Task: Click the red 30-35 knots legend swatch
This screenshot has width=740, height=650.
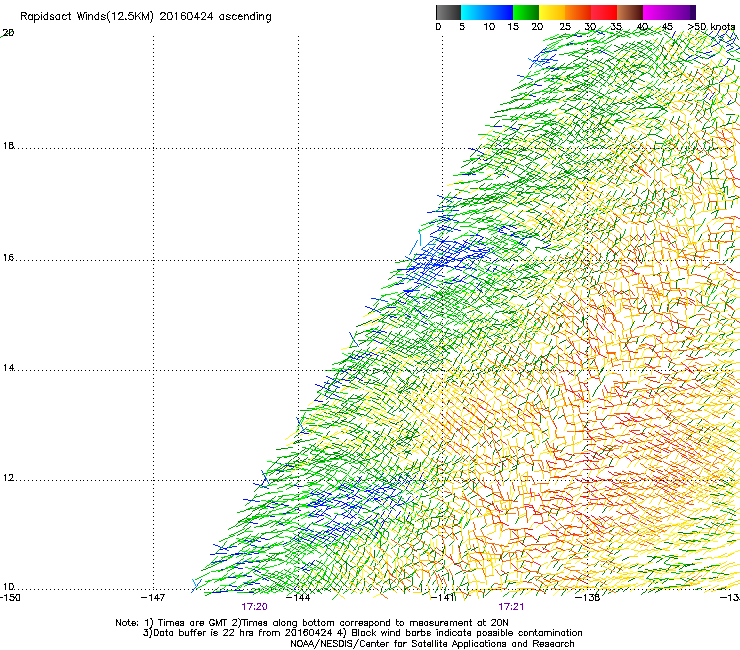Action: (x=604, y=12)
